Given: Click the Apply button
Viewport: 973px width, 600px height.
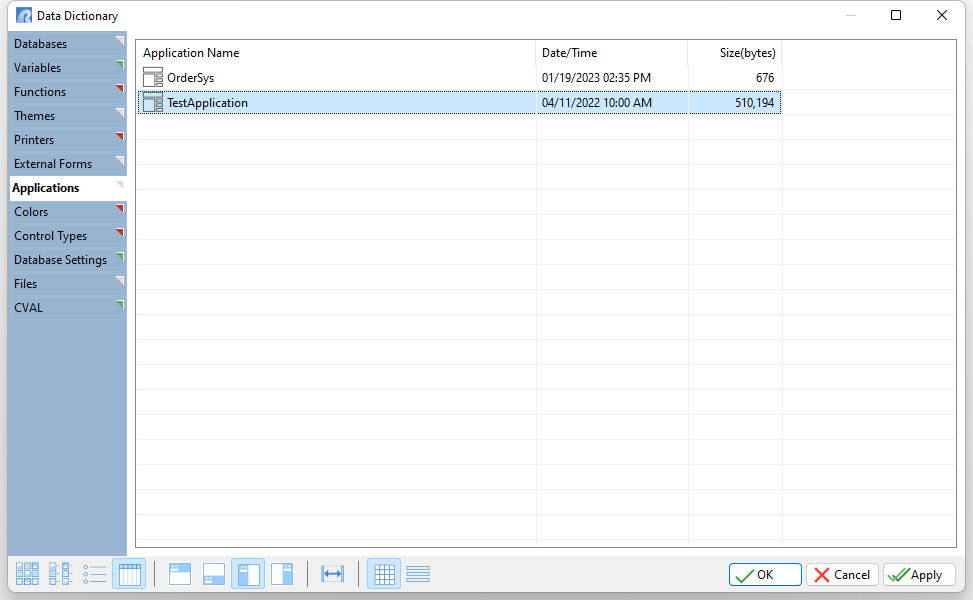Looking at the screenshot, I should click(x=919, y=575).
